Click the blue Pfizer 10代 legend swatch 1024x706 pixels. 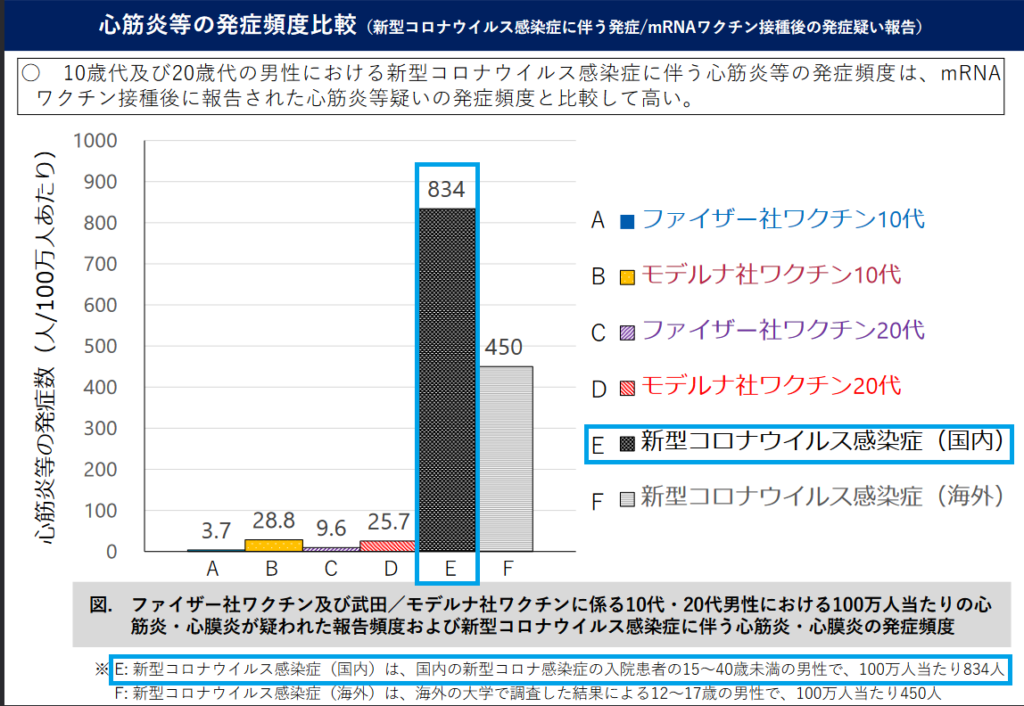click(627, 221)
